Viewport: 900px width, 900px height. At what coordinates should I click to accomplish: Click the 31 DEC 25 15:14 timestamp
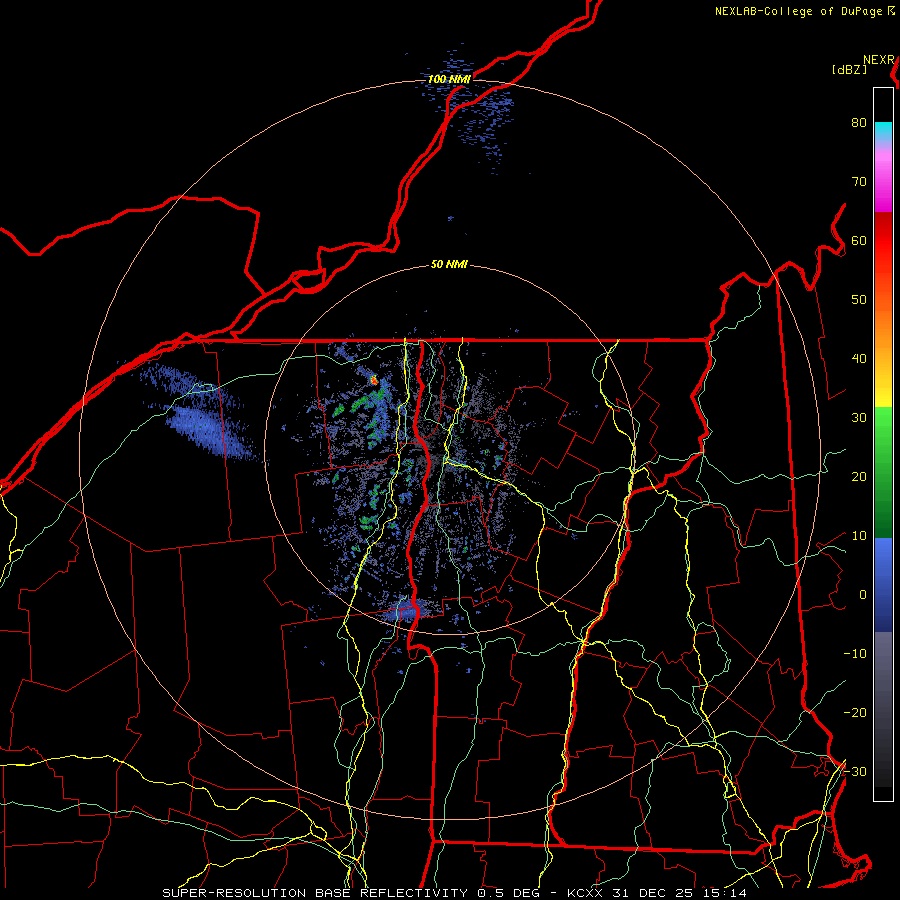[680, 893]
